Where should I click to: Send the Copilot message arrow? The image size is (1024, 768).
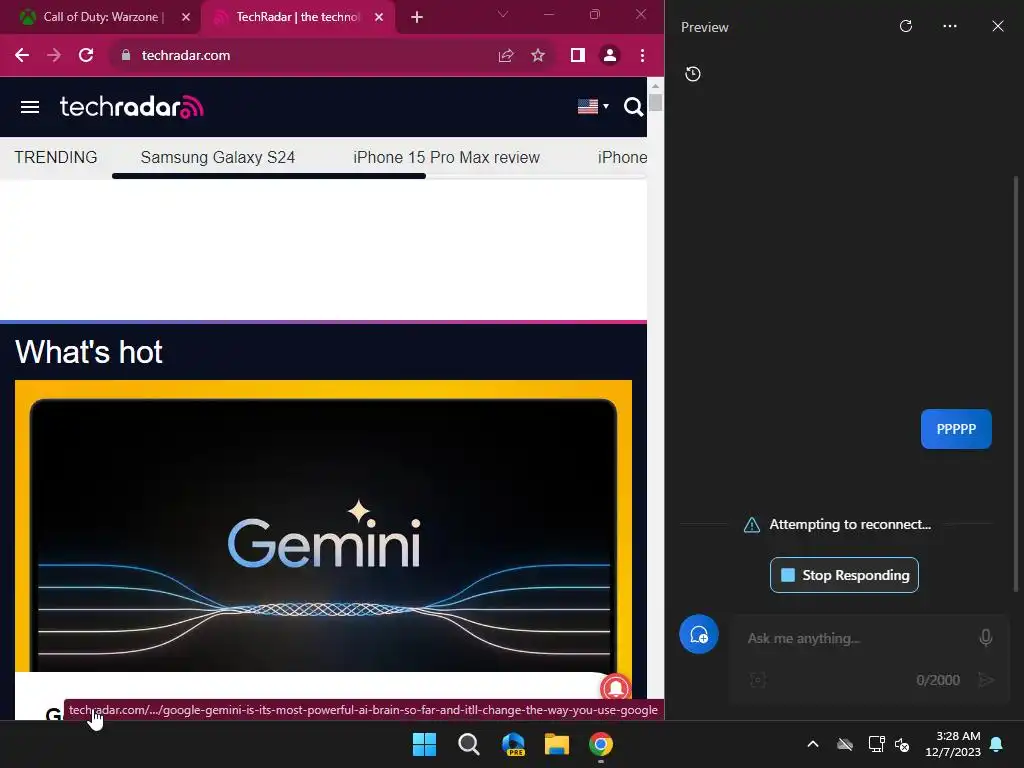pyautogui.click(x=986, y=680)
